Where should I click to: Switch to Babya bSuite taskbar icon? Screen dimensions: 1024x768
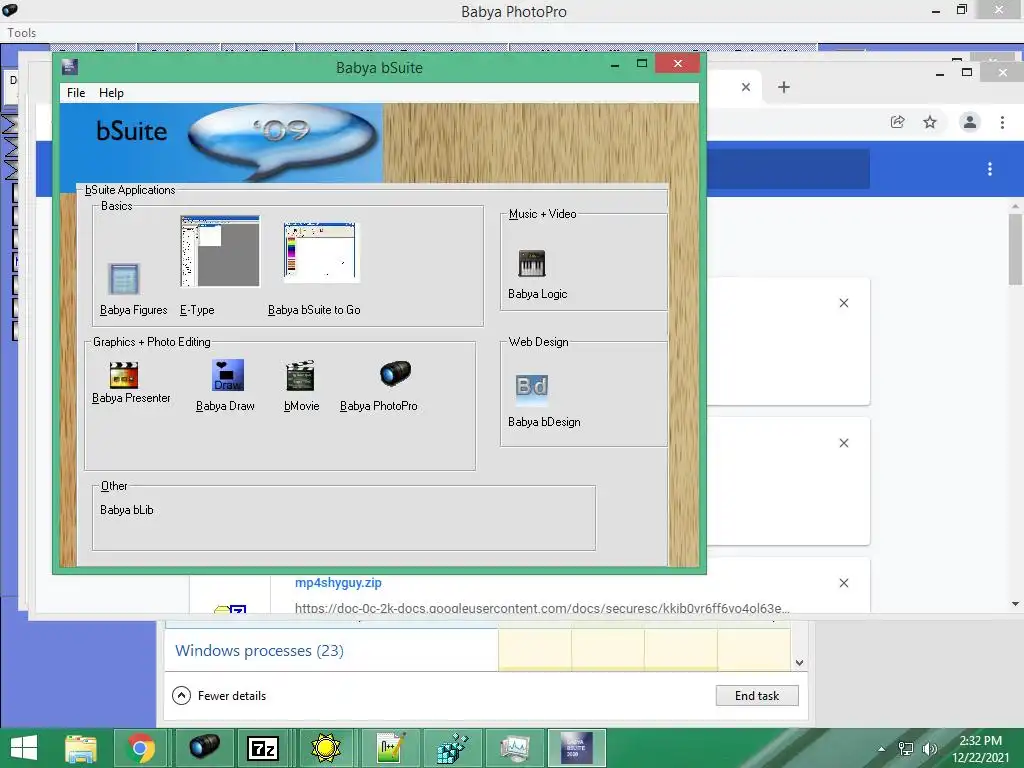(x=577, y=748)
